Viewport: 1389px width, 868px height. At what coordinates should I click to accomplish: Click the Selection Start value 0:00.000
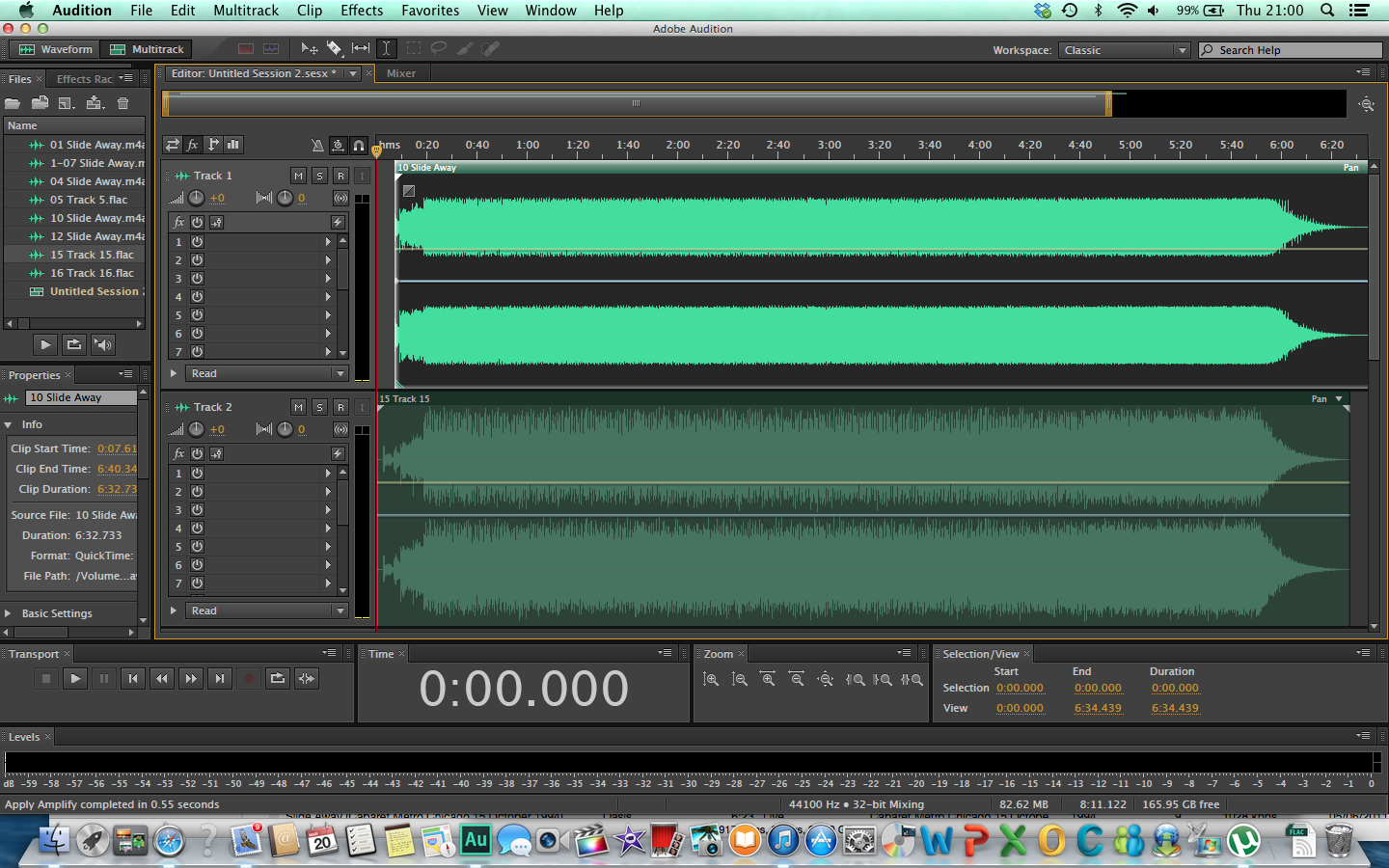pos(1021,689)
